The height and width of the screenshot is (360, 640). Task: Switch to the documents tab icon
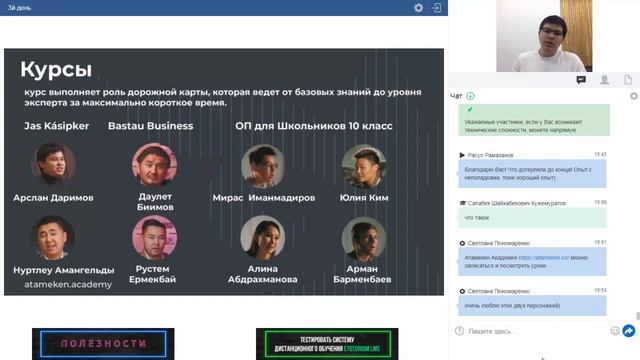[628, 80]
